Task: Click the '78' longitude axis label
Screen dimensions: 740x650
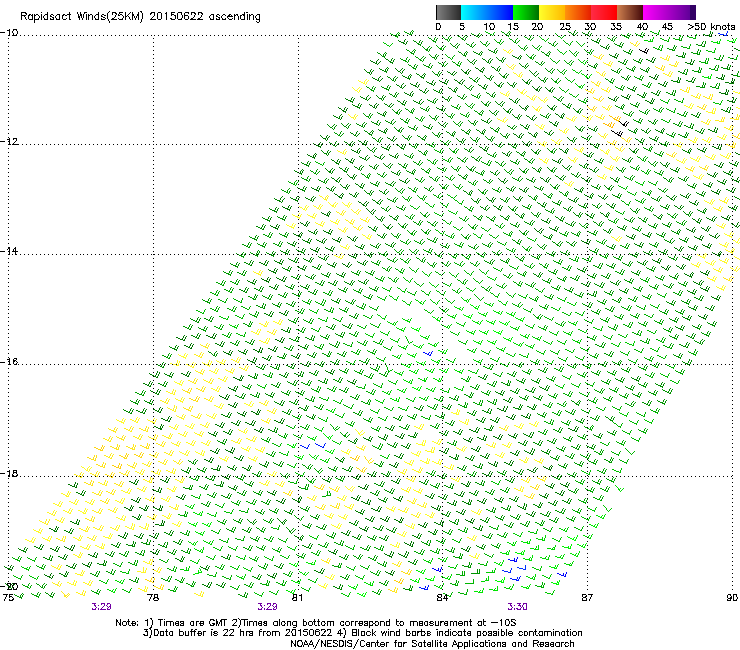Action: pyautogui.click(x=153, y=598)
